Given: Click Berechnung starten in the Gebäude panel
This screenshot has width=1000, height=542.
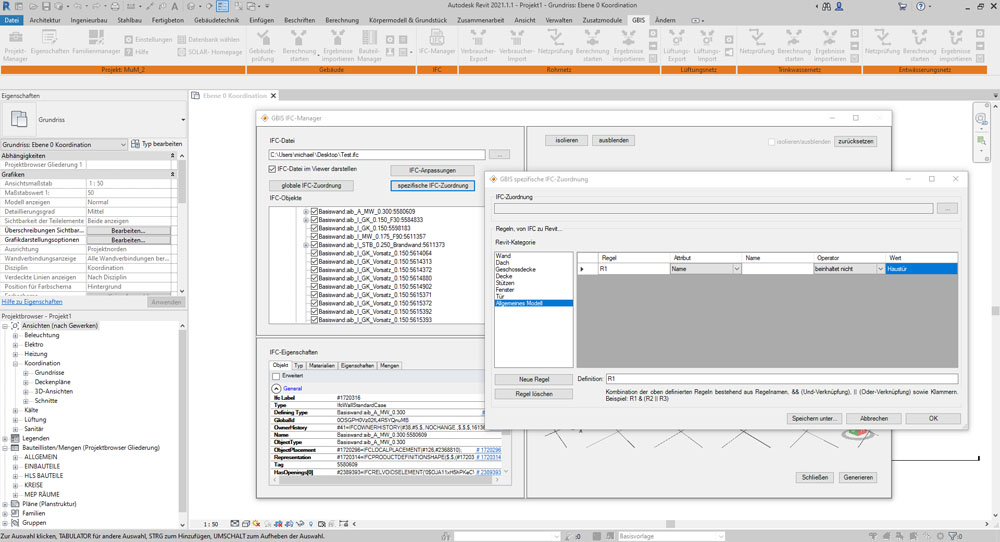Looking at the screenshot, I should click(x=298, y=45).
